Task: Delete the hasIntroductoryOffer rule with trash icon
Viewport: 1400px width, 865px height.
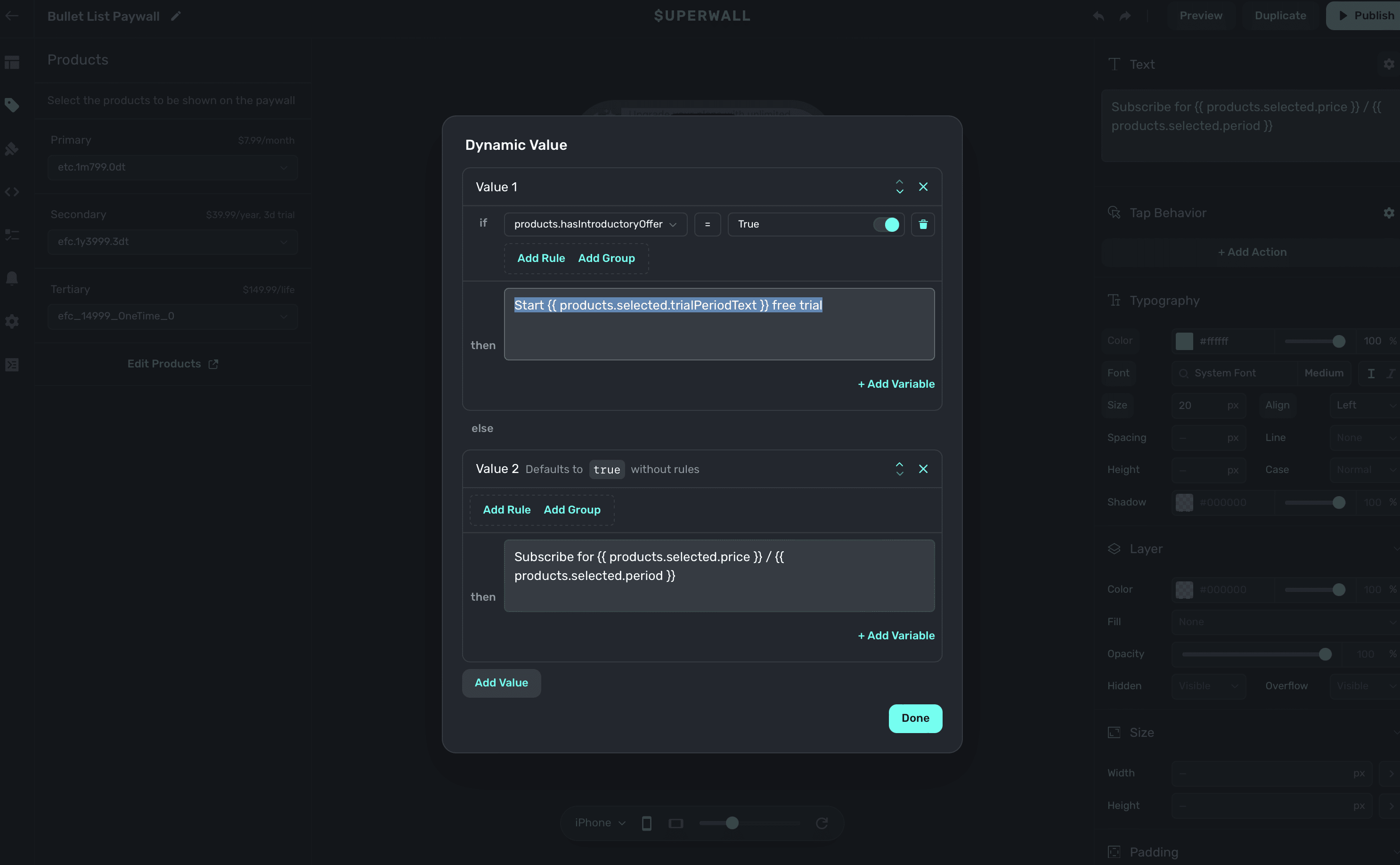Action: [922, 224]
